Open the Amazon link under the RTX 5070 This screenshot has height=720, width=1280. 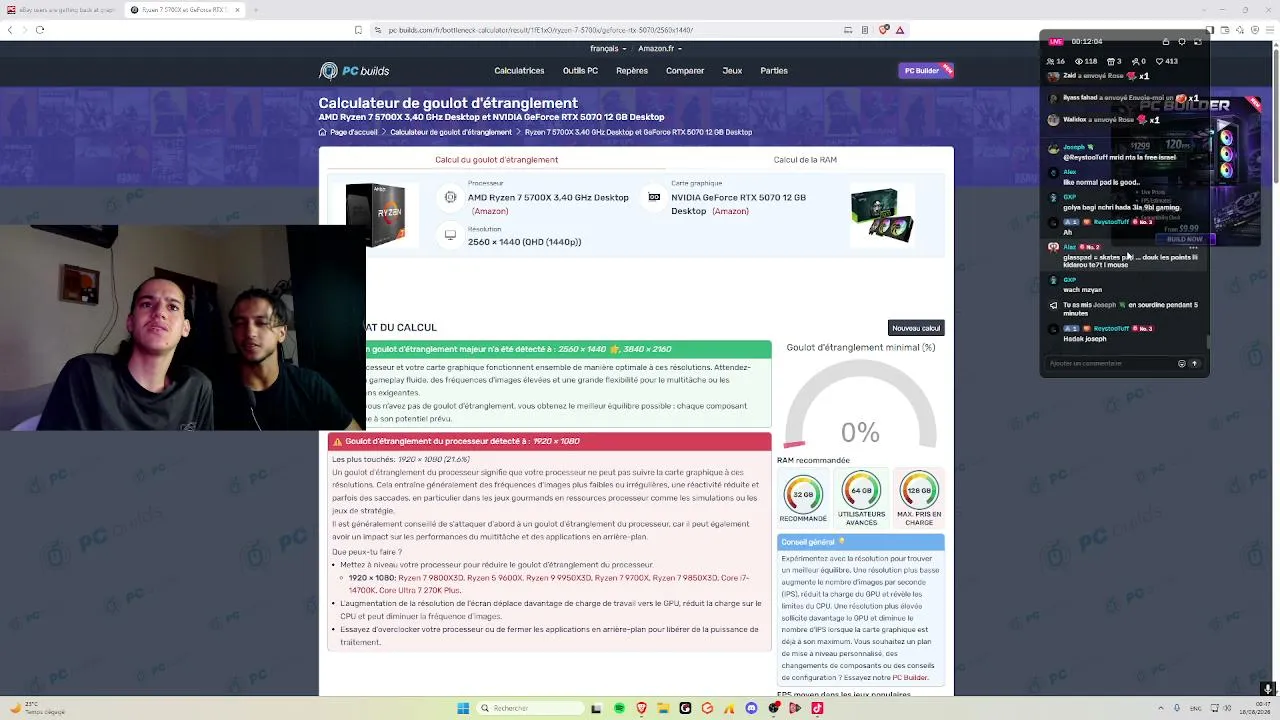(731, 211)
